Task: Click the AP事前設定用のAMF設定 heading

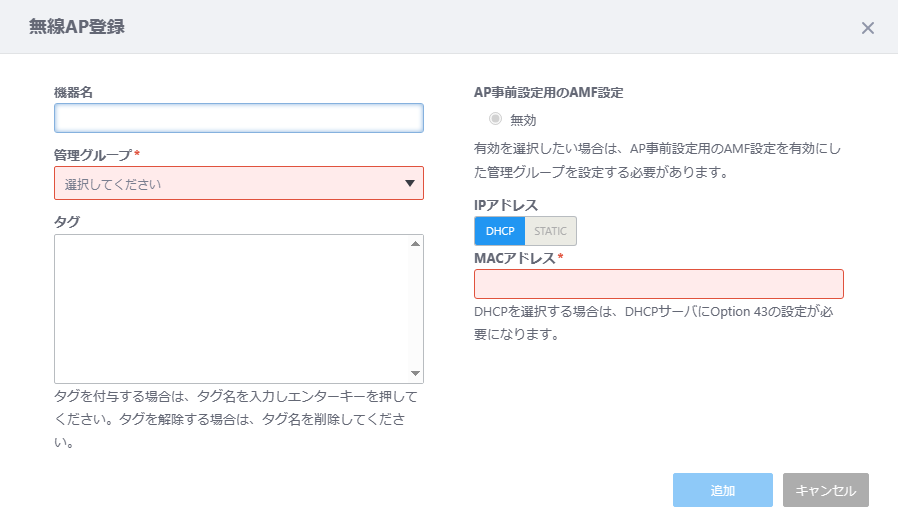Action: point(549,92)
